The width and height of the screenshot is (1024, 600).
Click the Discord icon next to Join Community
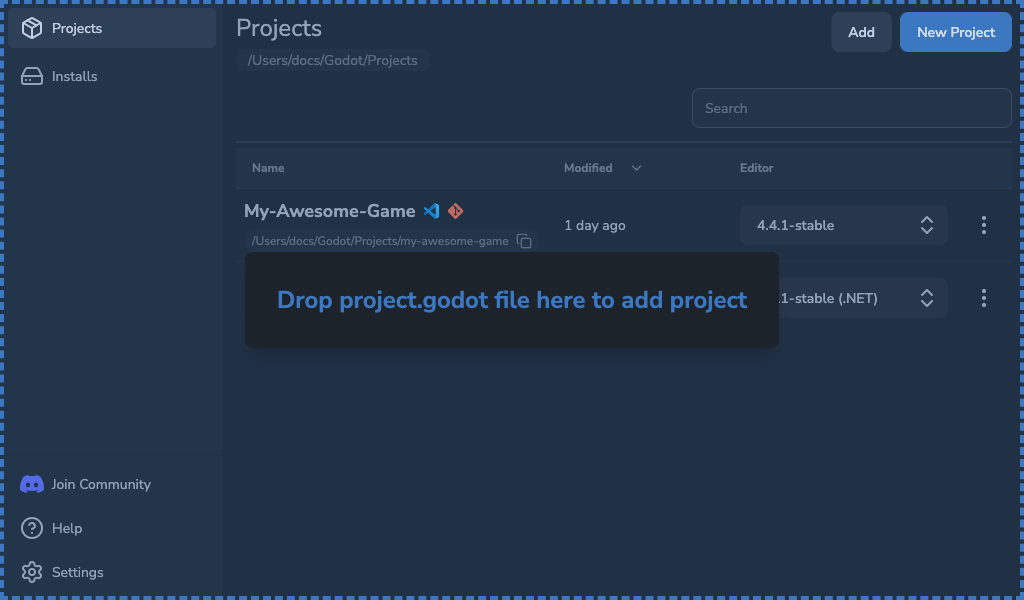point(31,484)
